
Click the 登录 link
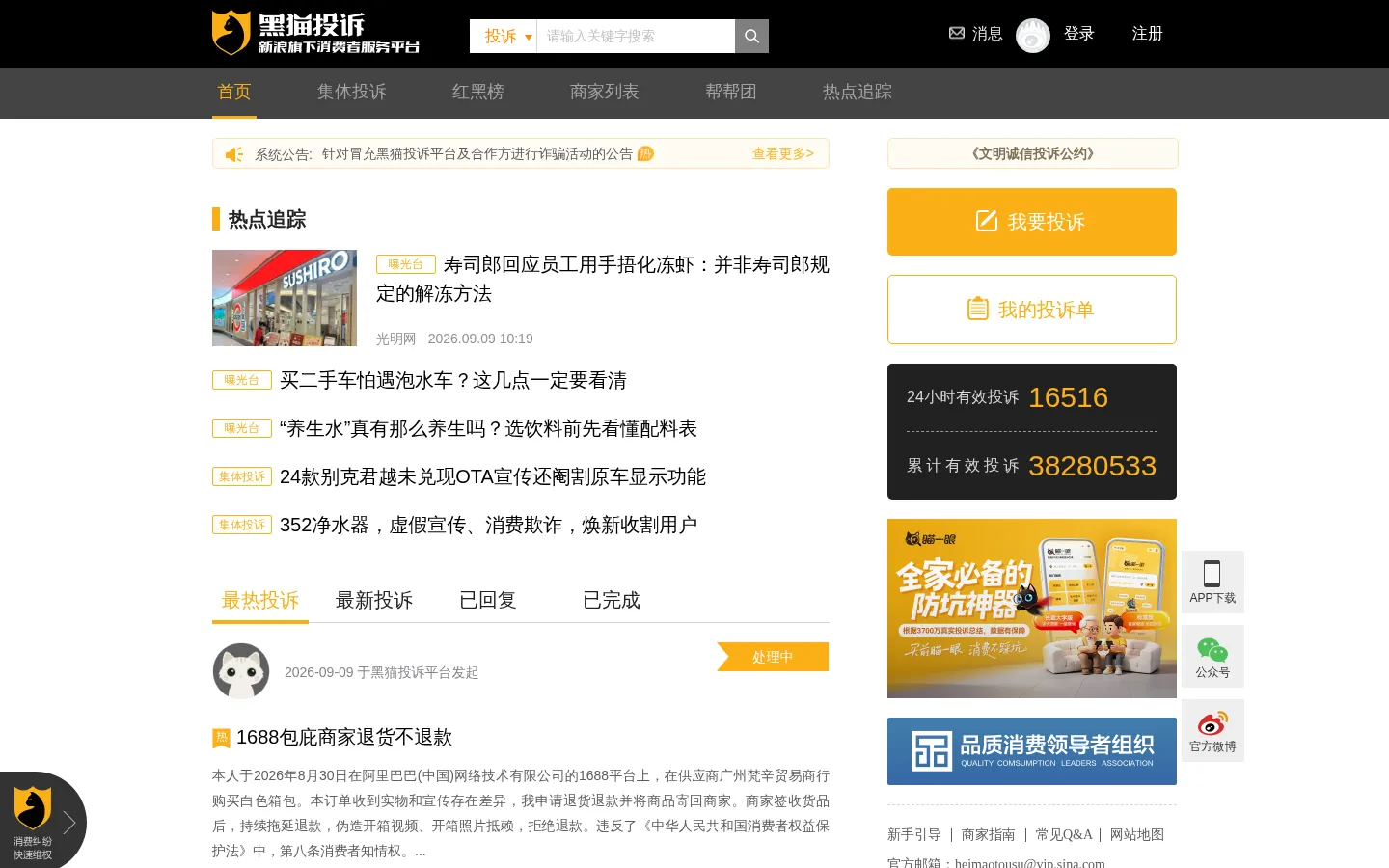(1079, 34)
